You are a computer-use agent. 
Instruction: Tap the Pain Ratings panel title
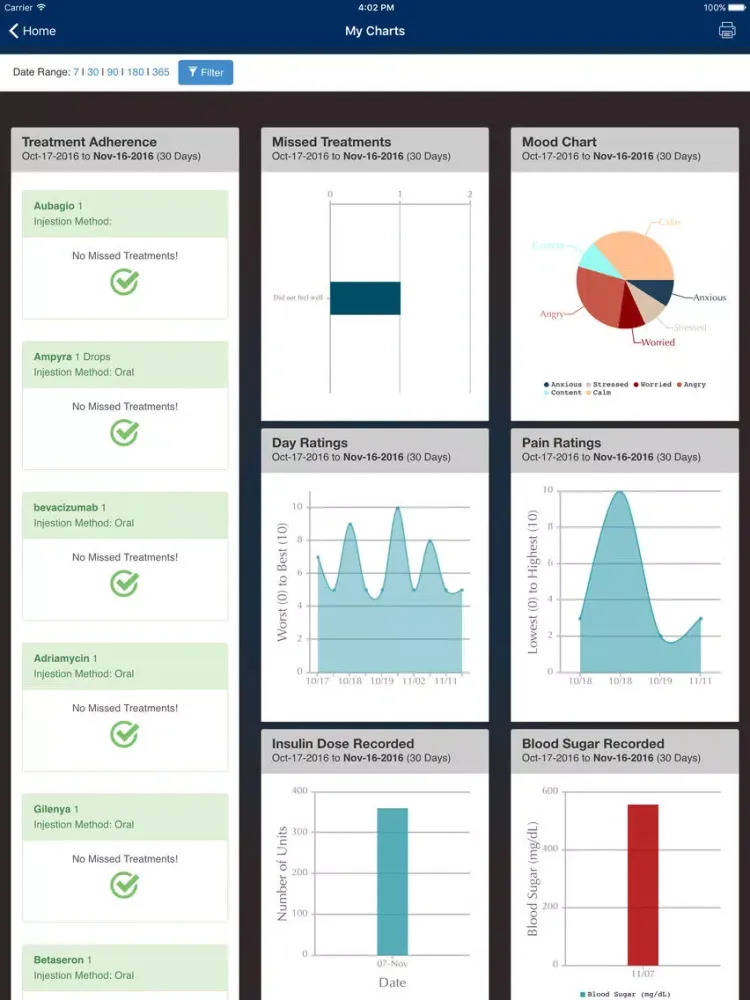point(561,443)
